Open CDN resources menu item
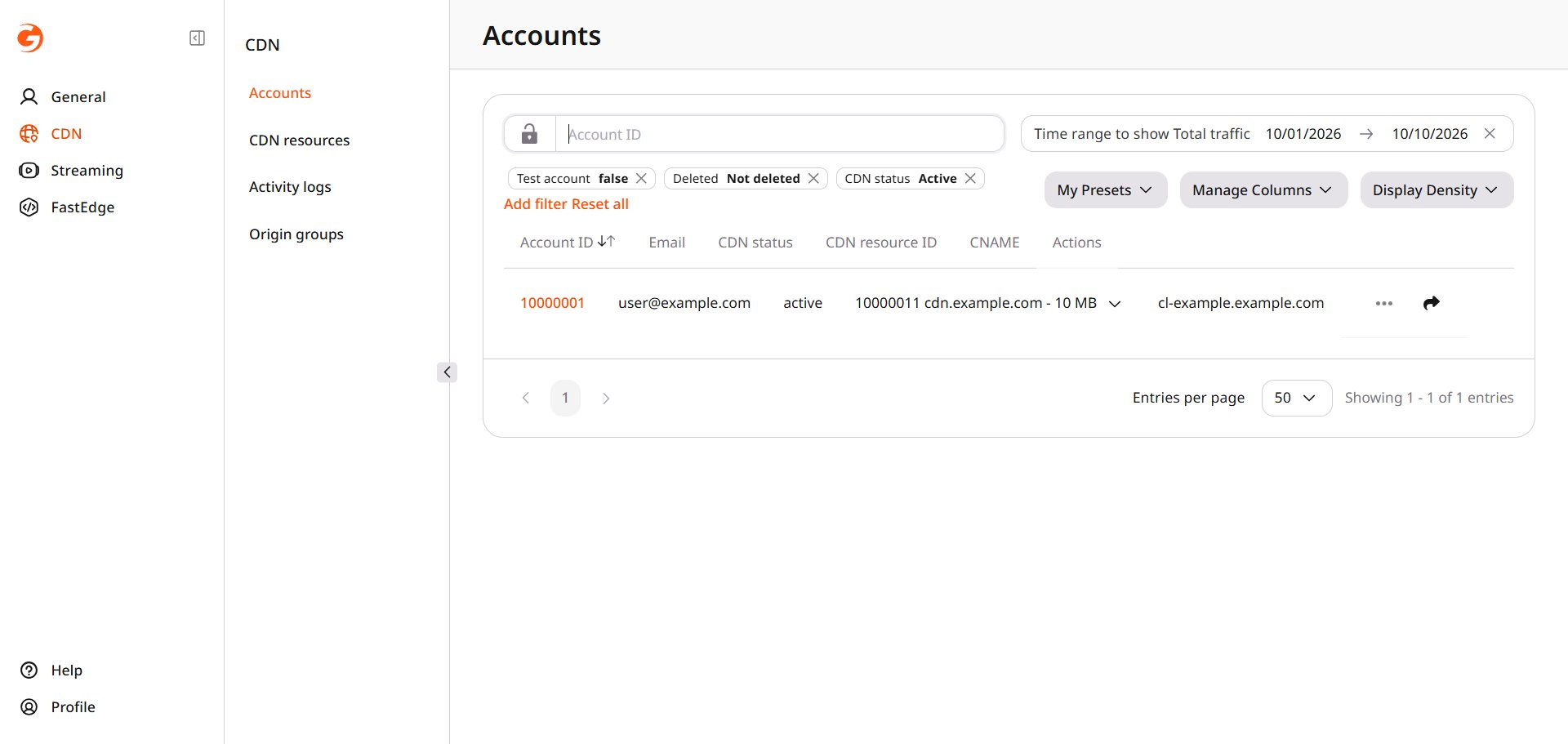Viewport: 1568px width, 744px height. pyautogui.click(x=299, y=140)
